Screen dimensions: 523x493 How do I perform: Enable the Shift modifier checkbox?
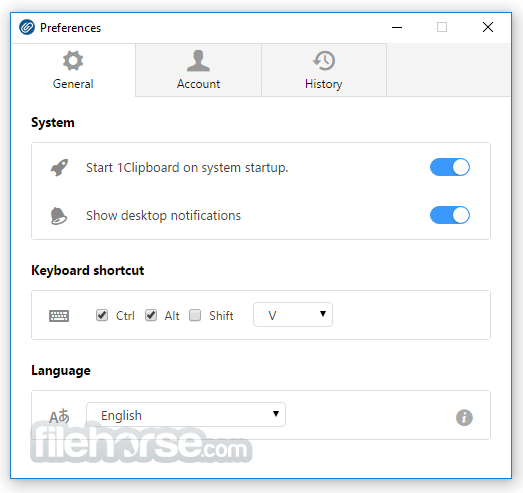tap(195, 315)
